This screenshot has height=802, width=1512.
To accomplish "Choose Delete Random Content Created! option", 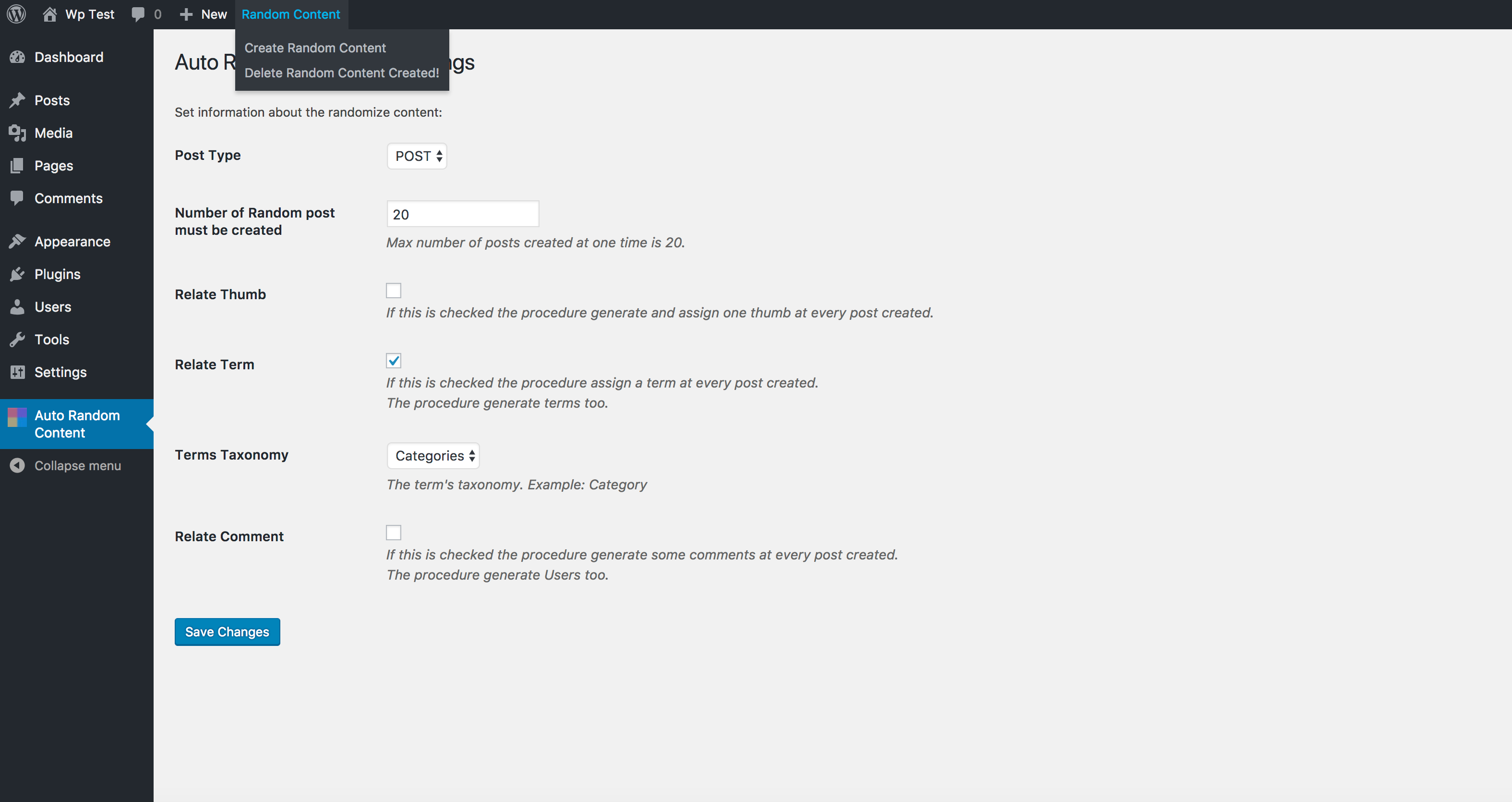I will pyautogui.click(x=342, y=73).
